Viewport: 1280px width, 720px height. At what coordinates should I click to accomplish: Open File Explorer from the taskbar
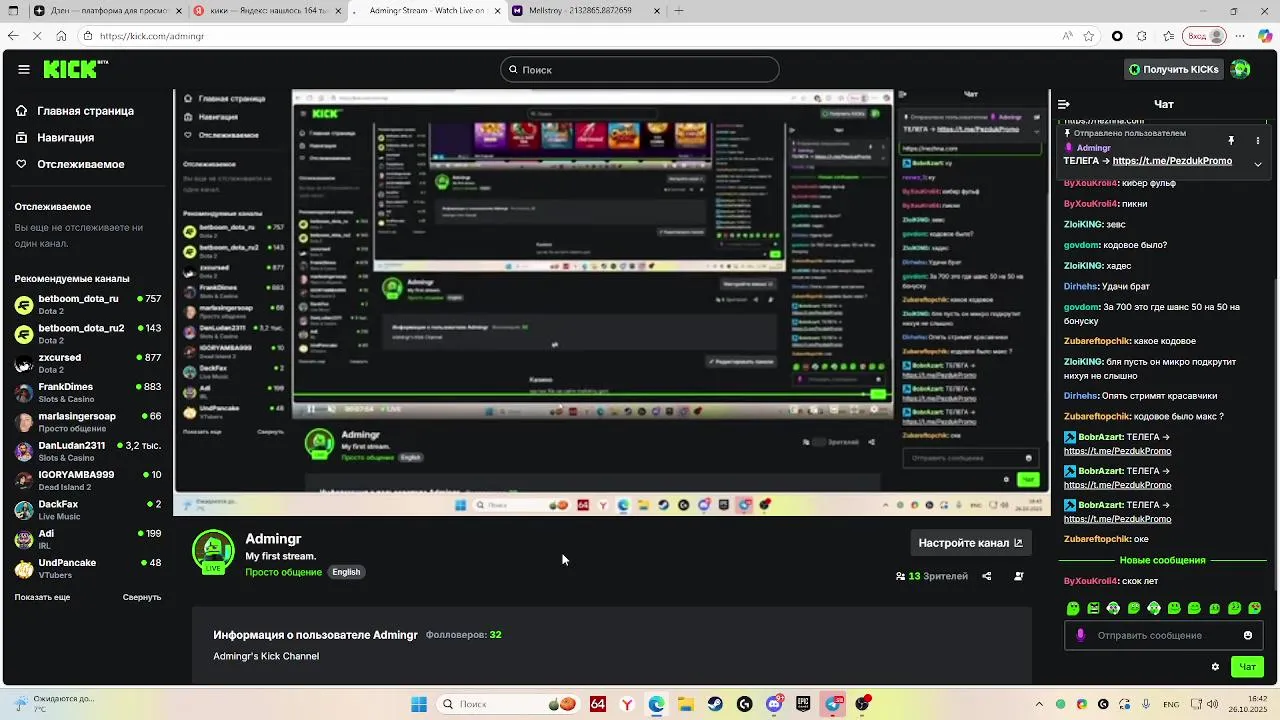pos(686,704)
